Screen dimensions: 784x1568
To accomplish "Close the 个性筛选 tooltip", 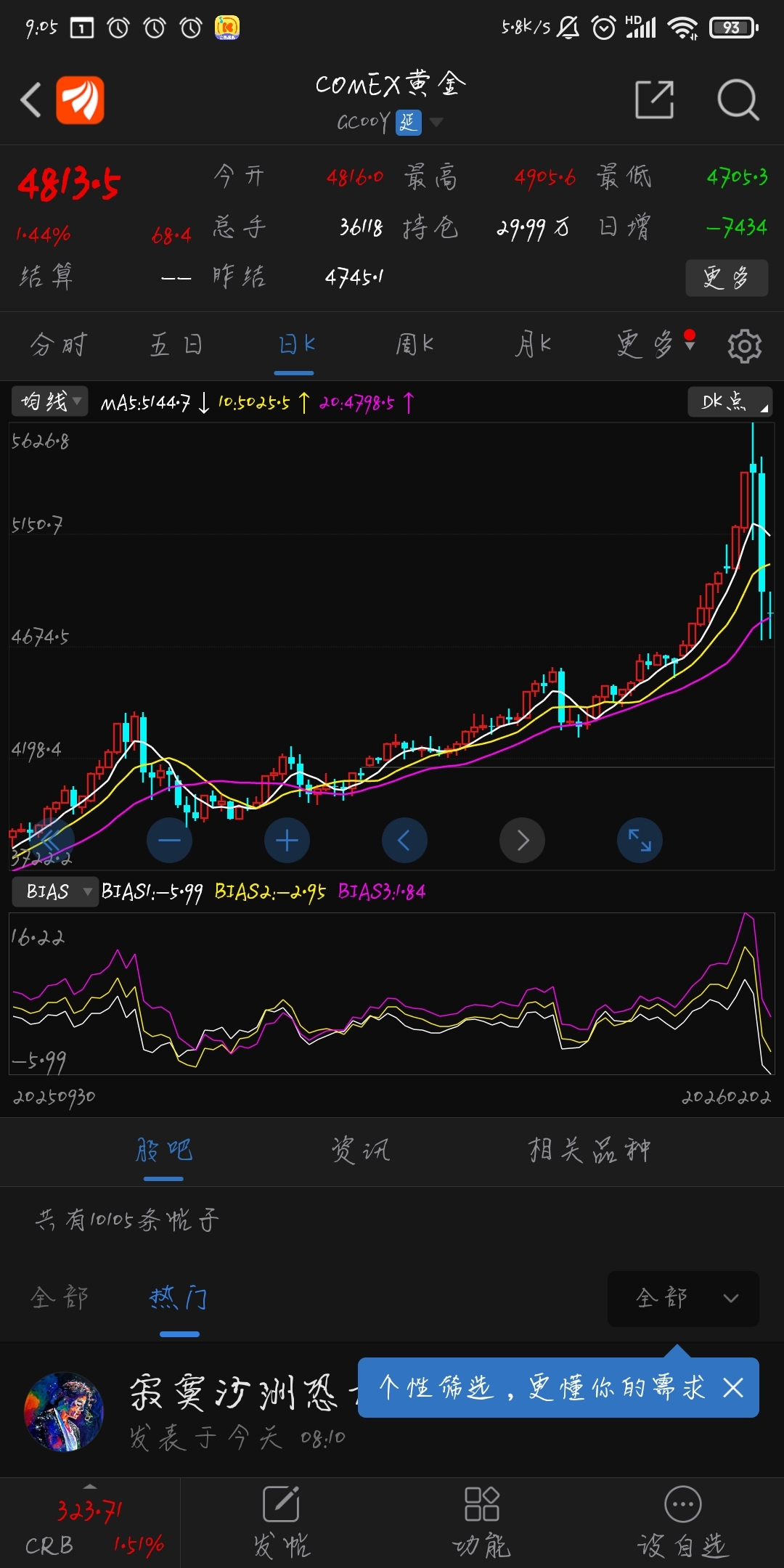I will click(x=733, y=1388).
